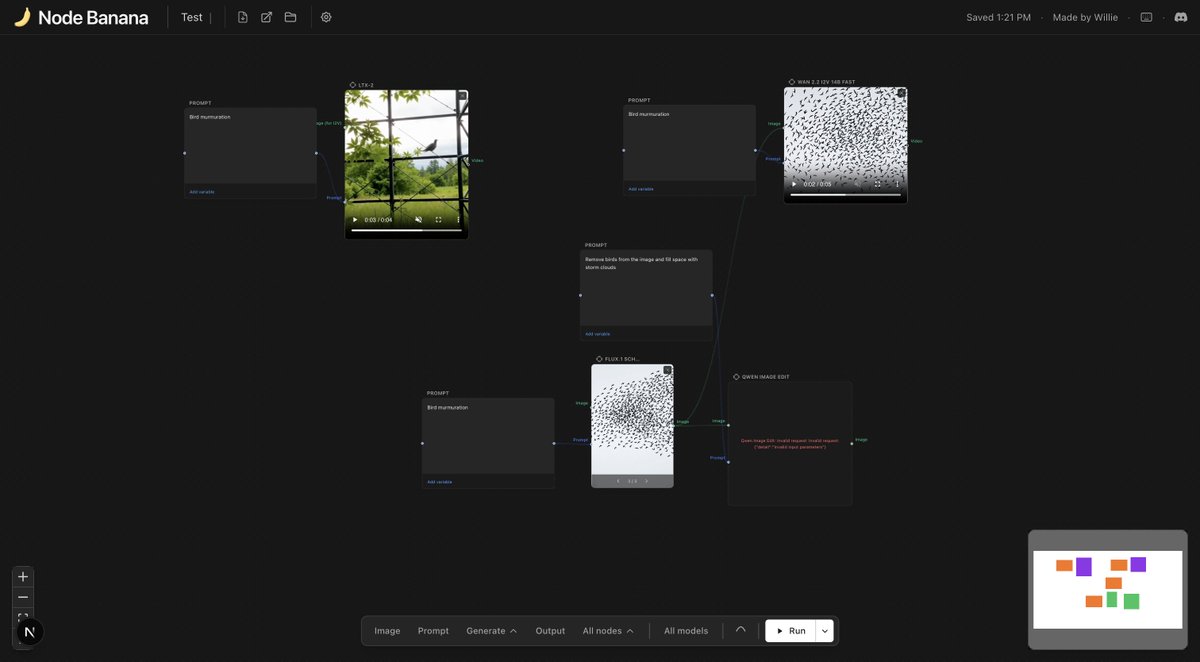Click the new file icon beside Test

(241, 17)
